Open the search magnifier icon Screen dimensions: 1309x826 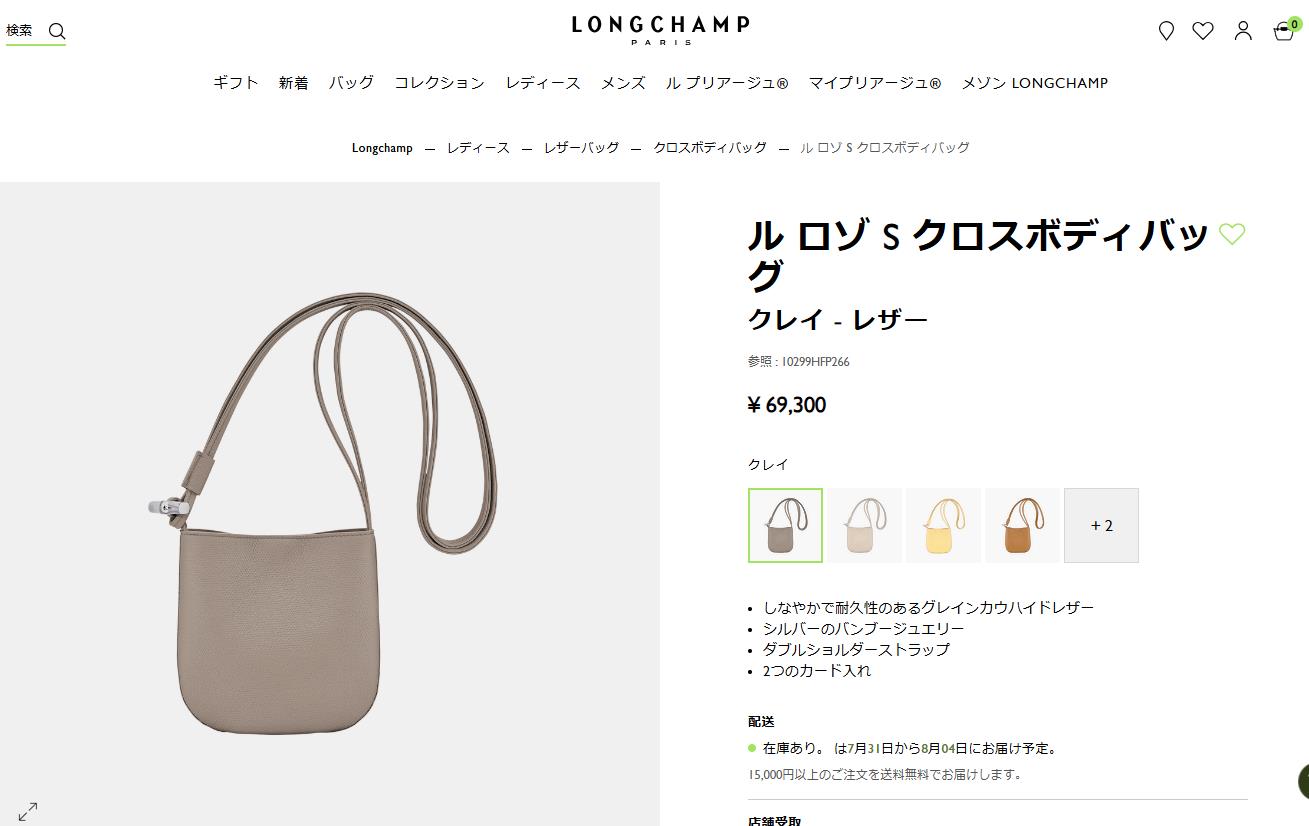[57, 31]
